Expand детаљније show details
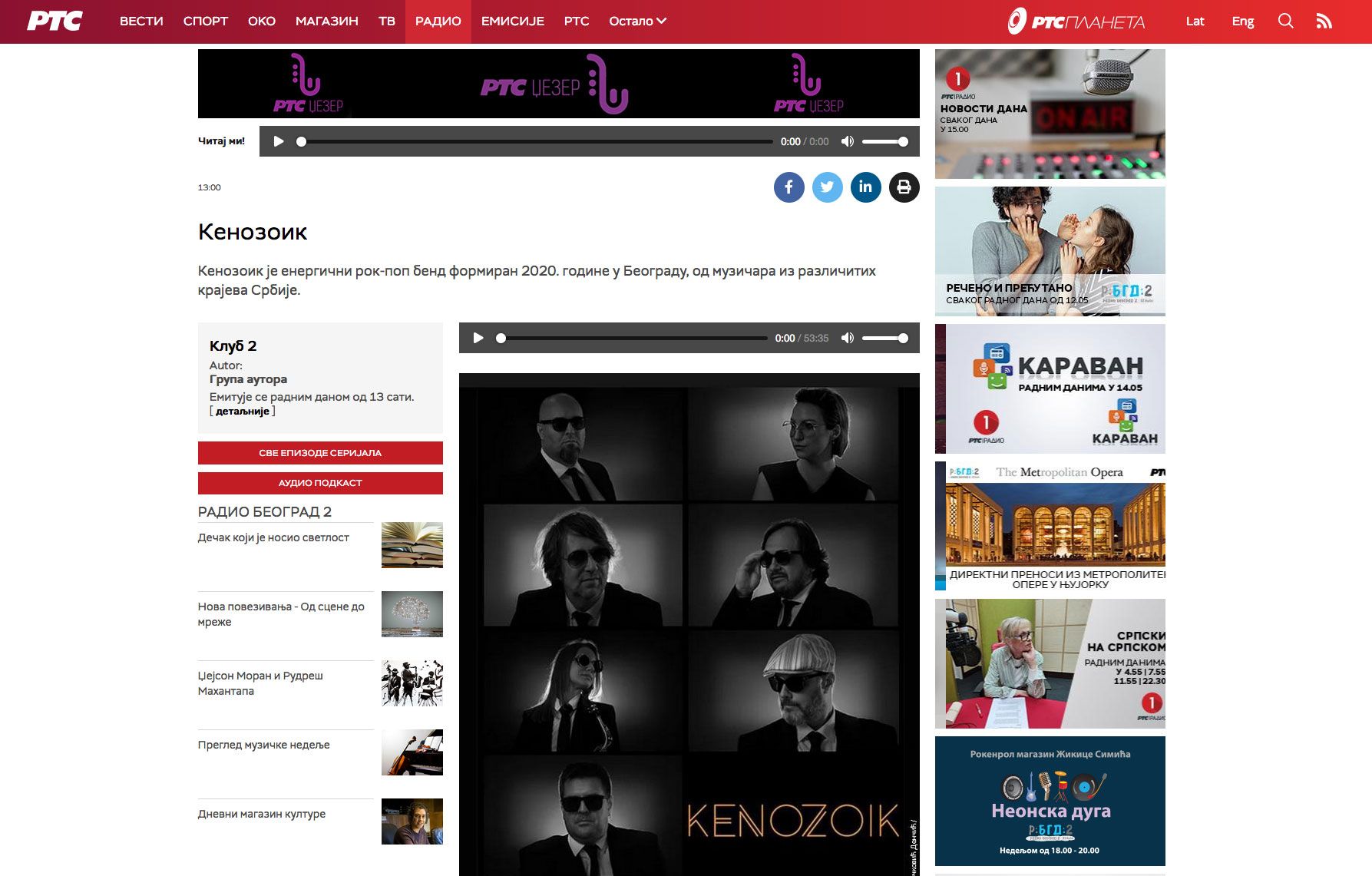Viewport: 1372px width, 876px height. pos(242,412)
